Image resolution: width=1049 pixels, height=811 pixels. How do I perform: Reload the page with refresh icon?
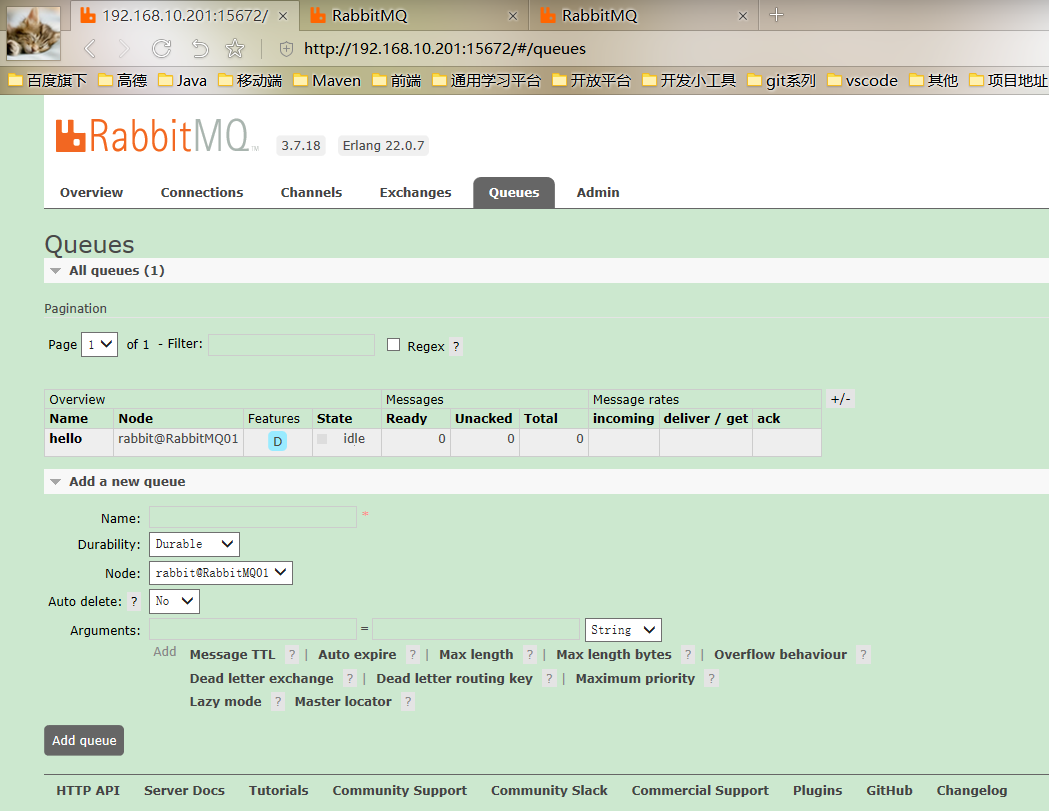click(x=161, y=48)
